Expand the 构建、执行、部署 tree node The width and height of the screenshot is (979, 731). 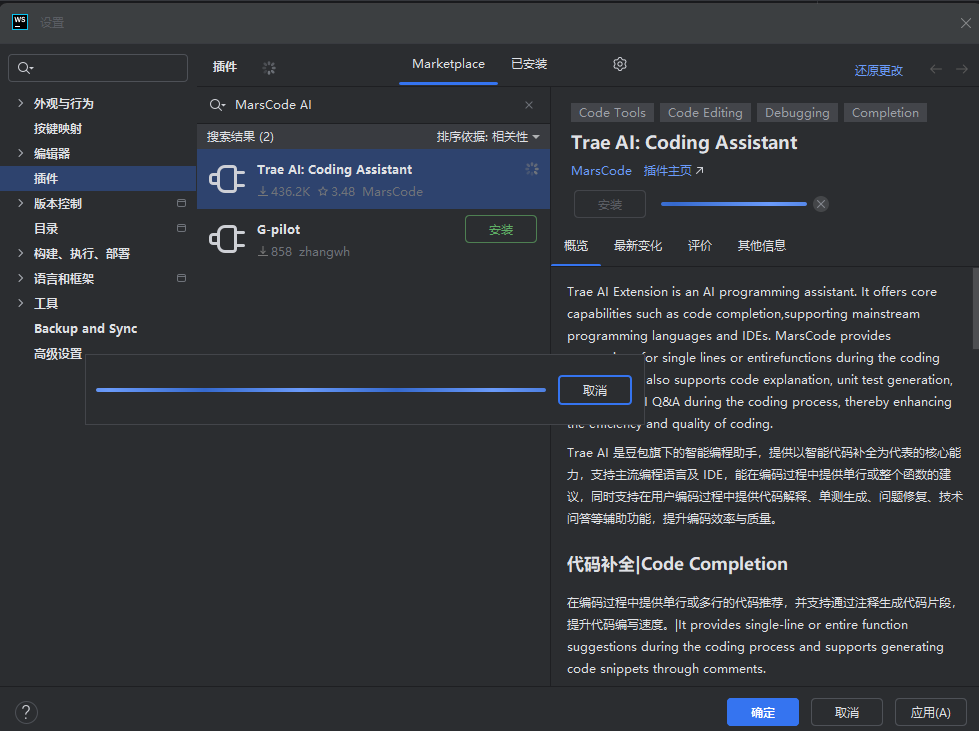(x=21, y=253)
